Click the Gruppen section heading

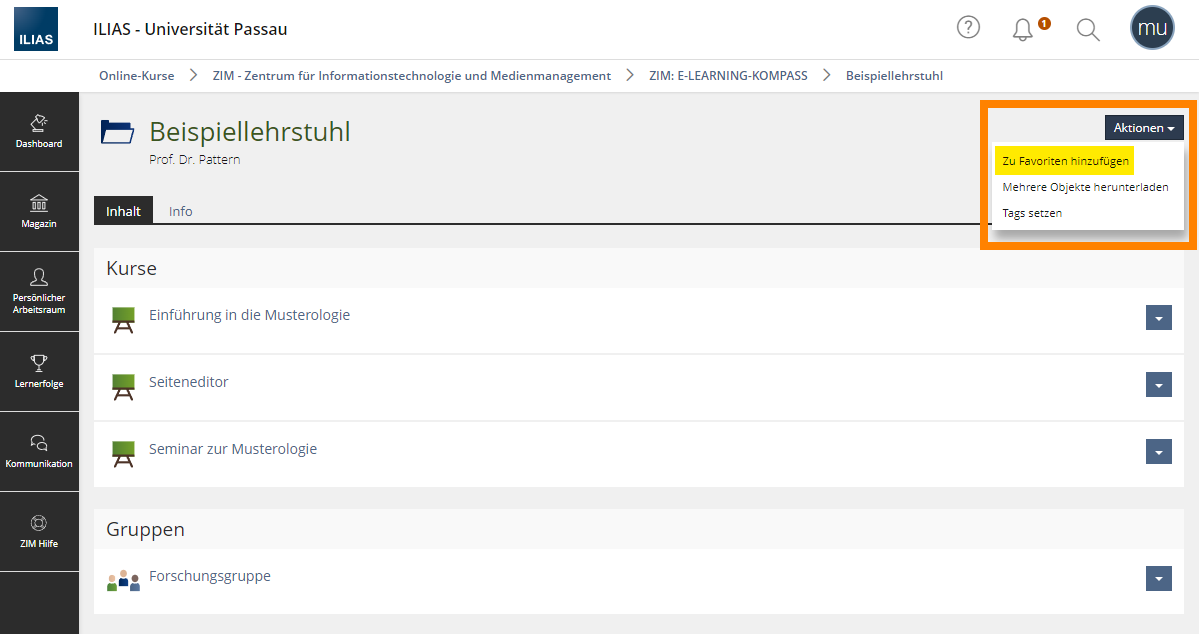click(x=145, y=529)
